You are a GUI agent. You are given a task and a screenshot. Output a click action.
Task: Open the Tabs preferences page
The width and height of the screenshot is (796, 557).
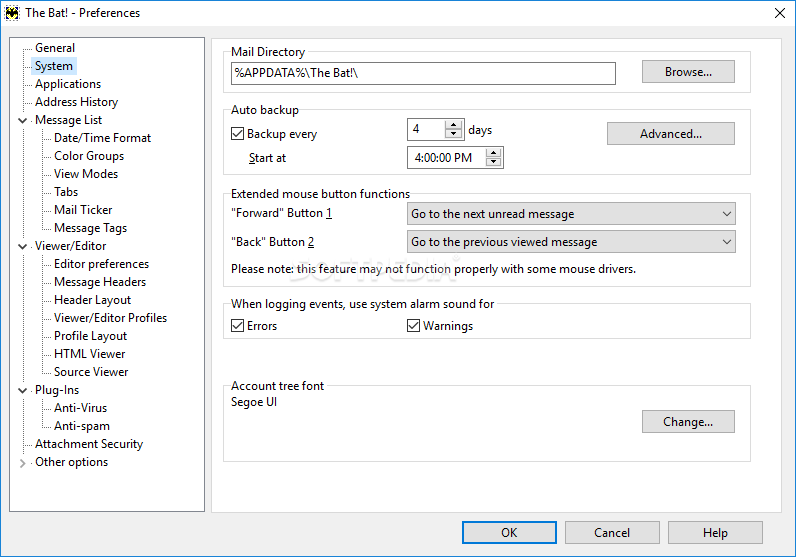click(x=66, y=192)
